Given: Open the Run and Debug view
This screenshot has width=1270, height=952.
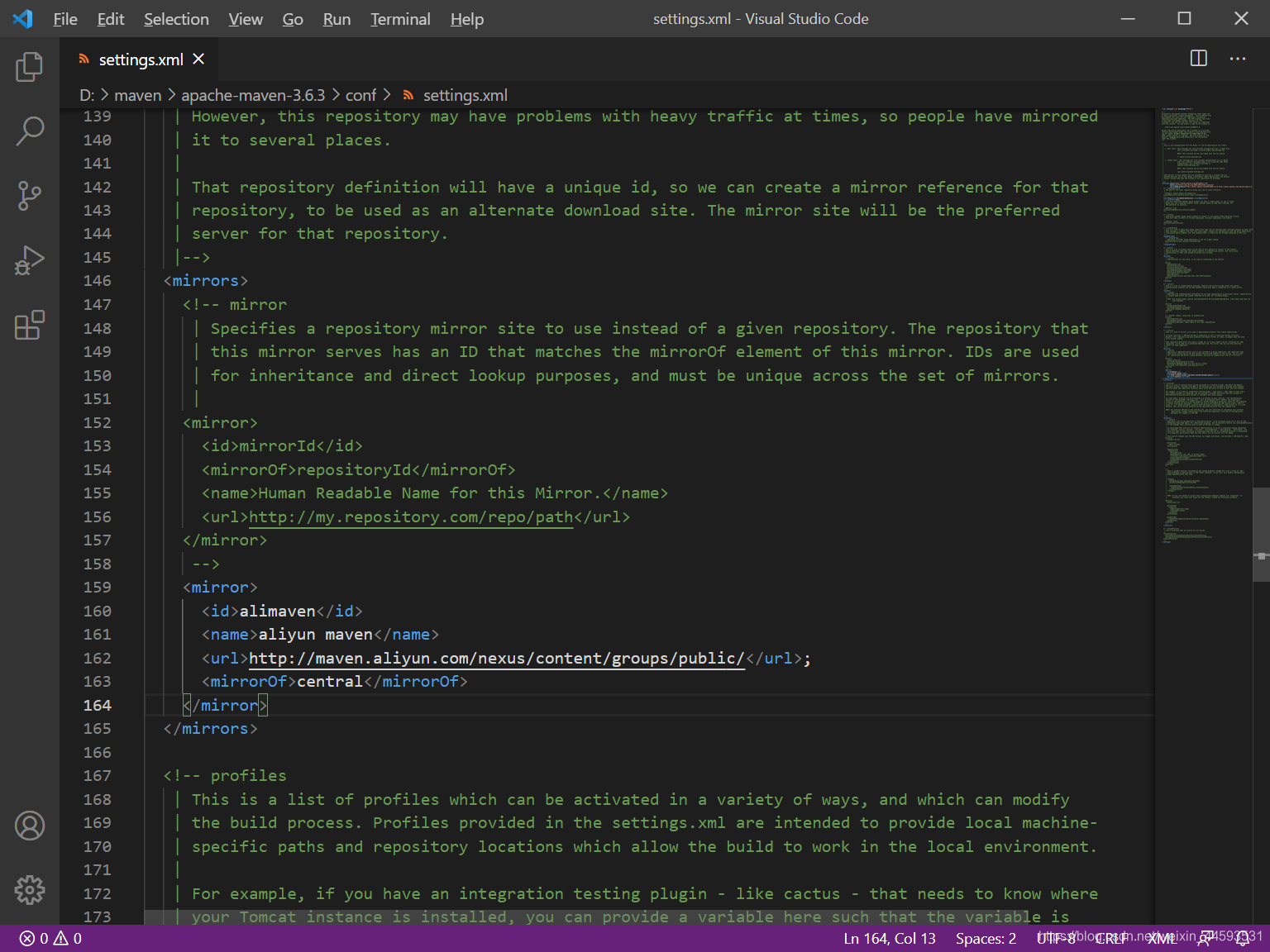Looking at the screenshot, I should coord(30,260).
